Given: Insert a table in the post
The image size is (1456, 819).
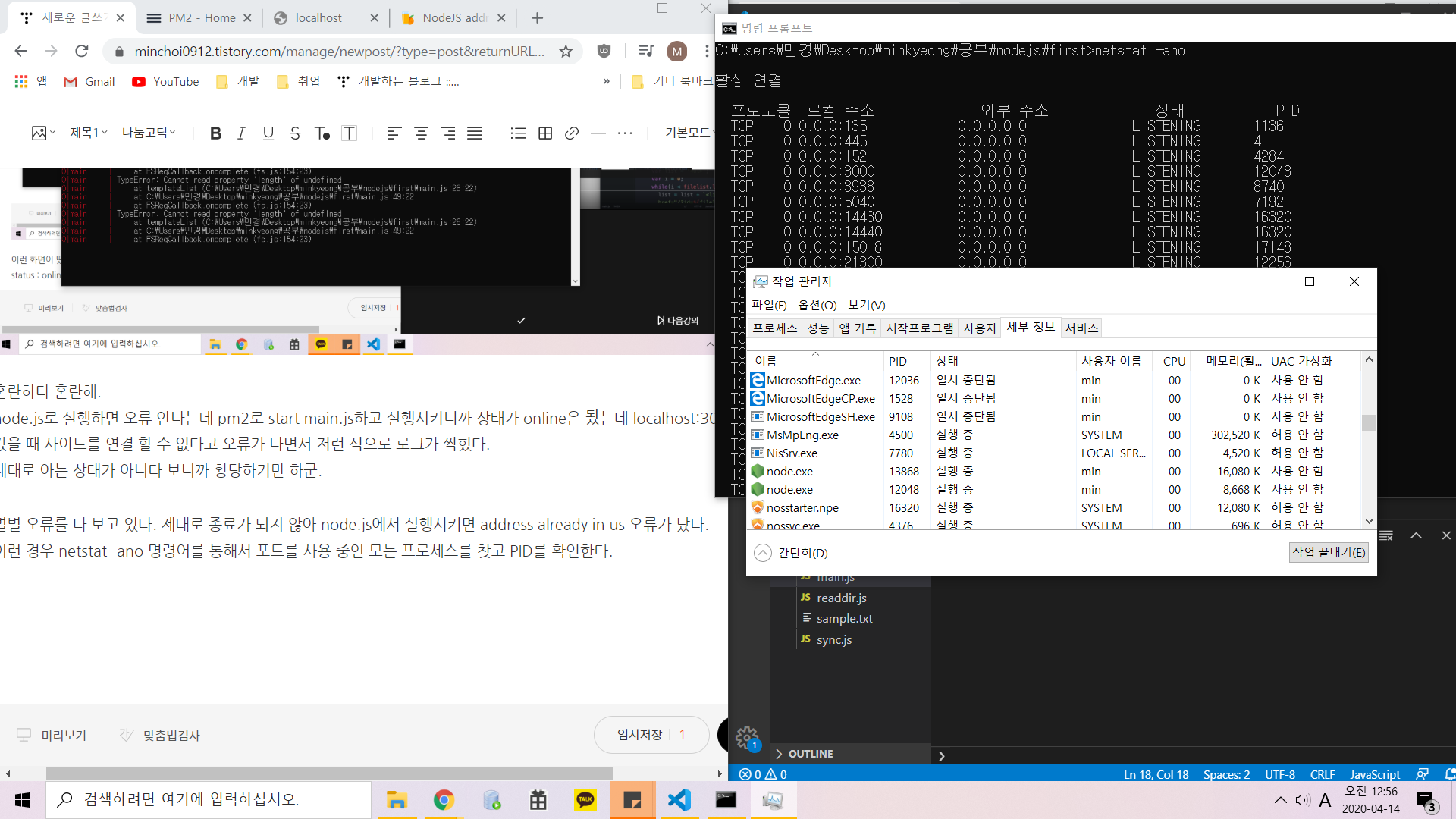Looking at the screenshot, I should click(x=545, y=133).
